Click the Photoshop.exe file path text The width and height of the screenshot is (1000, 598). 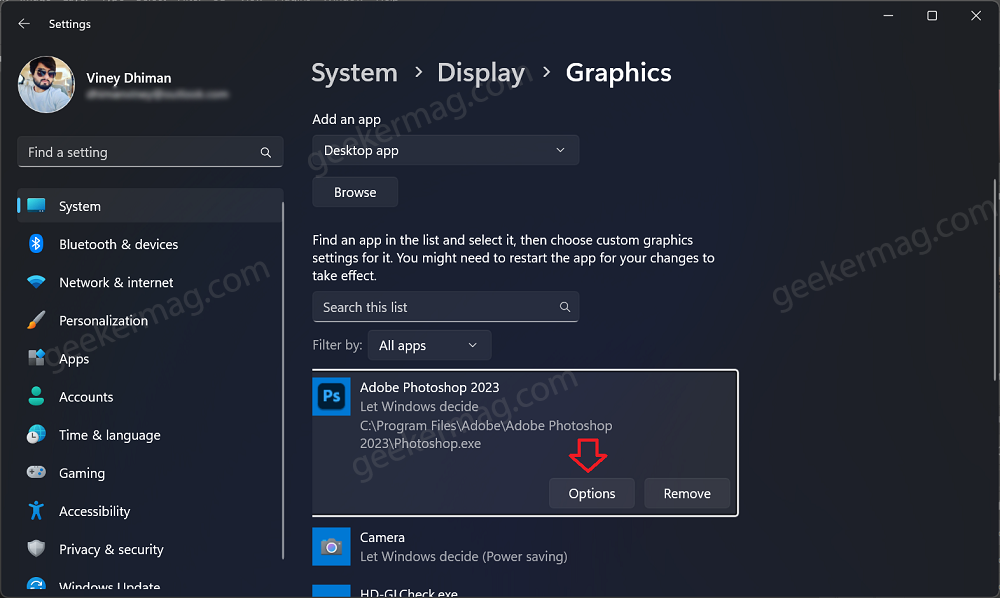486,434
